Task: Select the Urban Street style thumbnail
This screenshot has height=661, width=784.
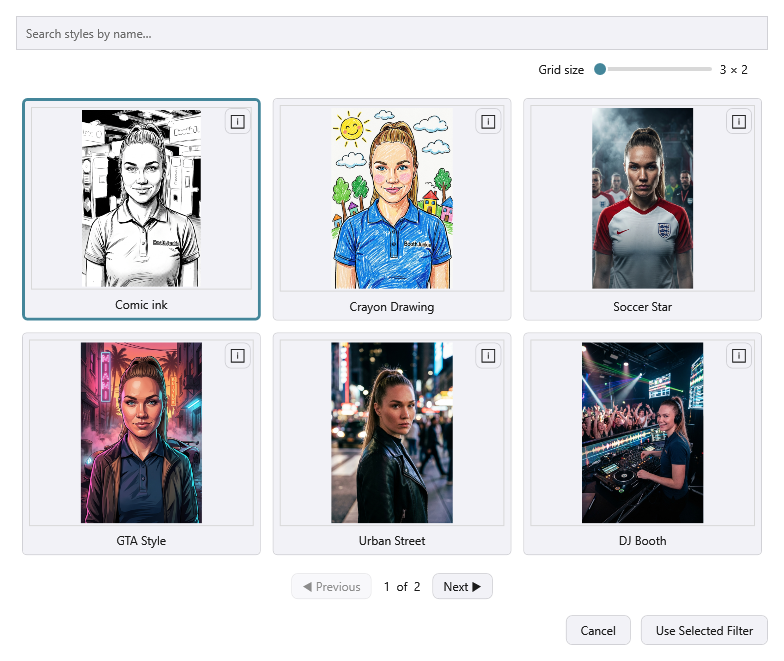Action: click(392, 432)
